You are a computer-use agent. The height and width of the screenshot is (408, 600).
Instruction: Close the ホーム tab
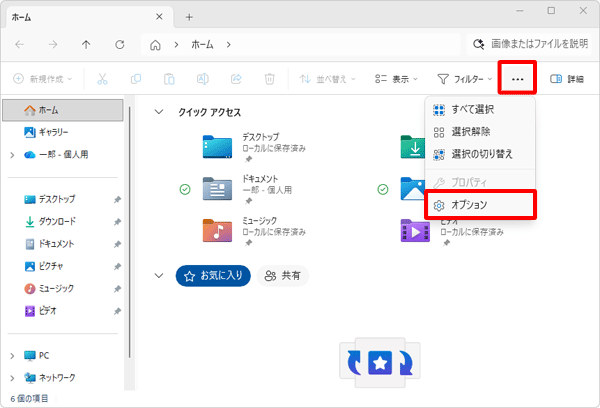(159, 17)
